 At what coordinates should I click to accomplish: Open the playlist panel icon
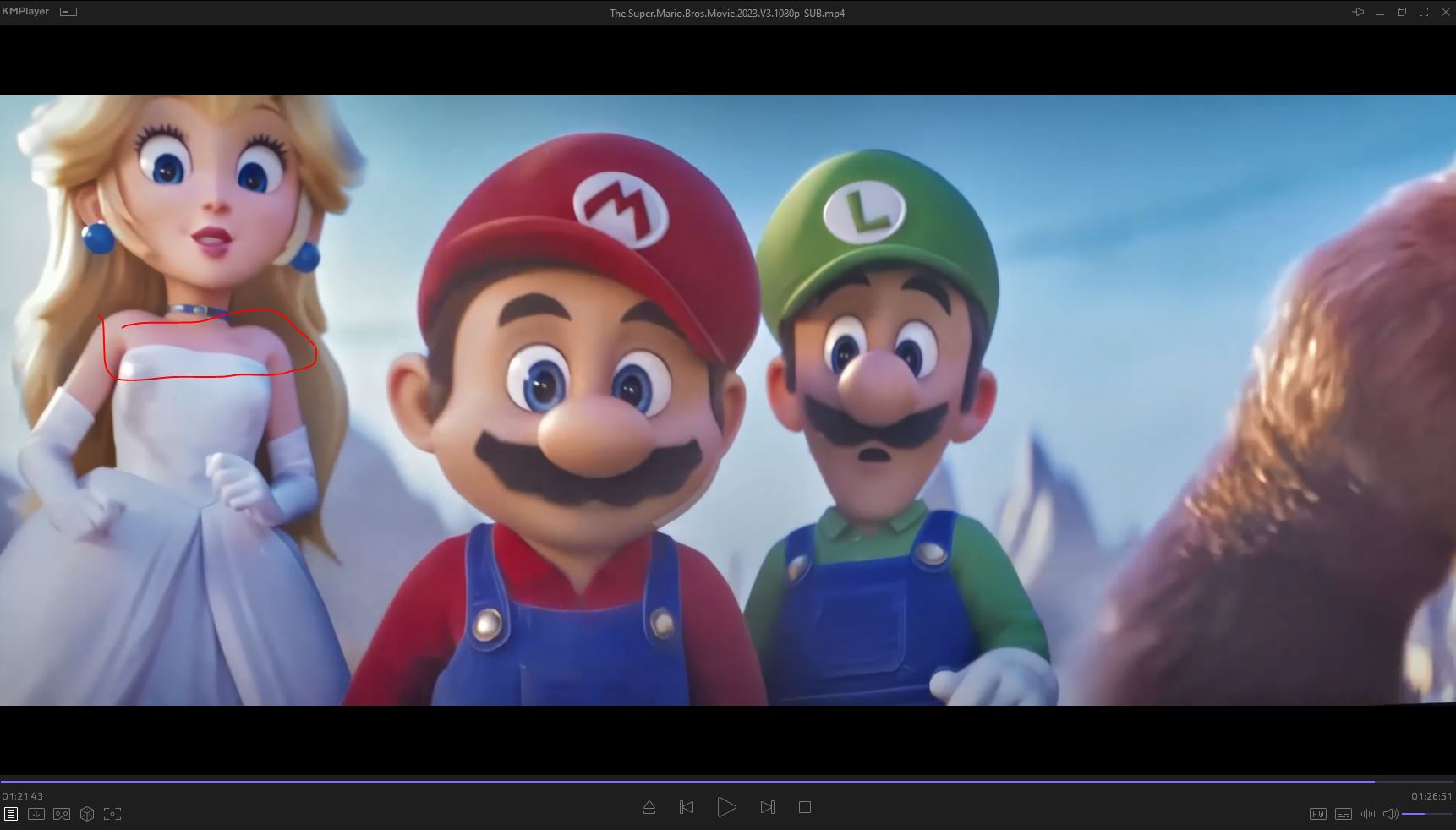(11, 814)
